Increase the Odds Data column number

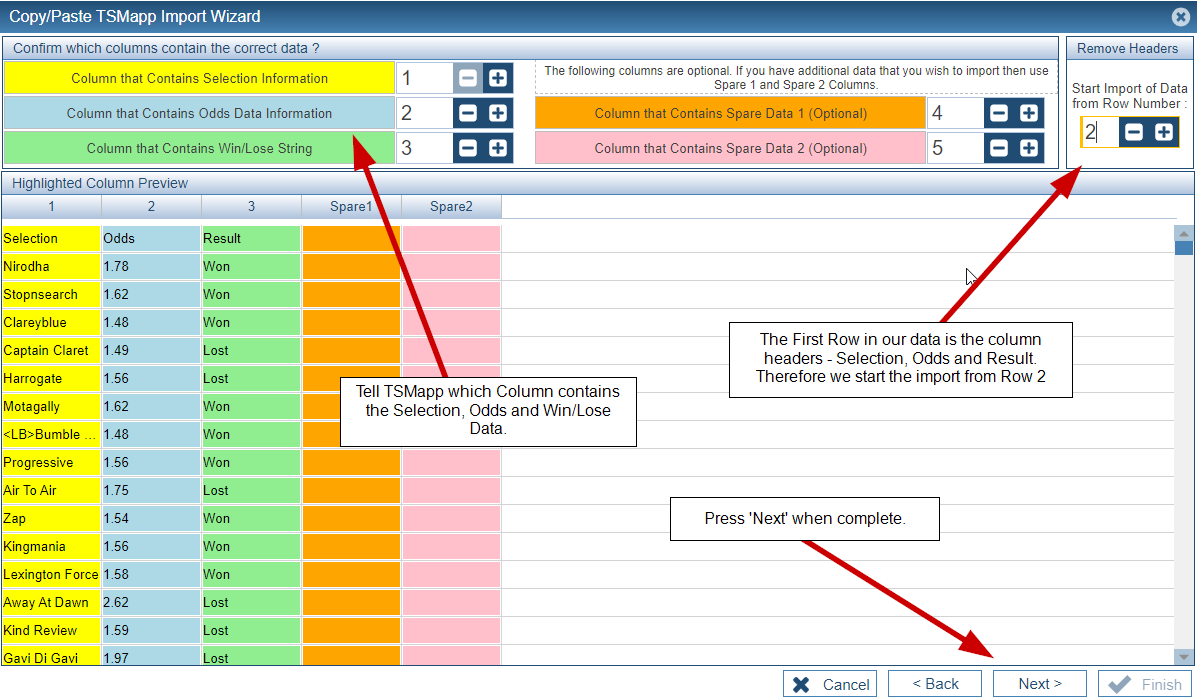(x=498, y=113)
